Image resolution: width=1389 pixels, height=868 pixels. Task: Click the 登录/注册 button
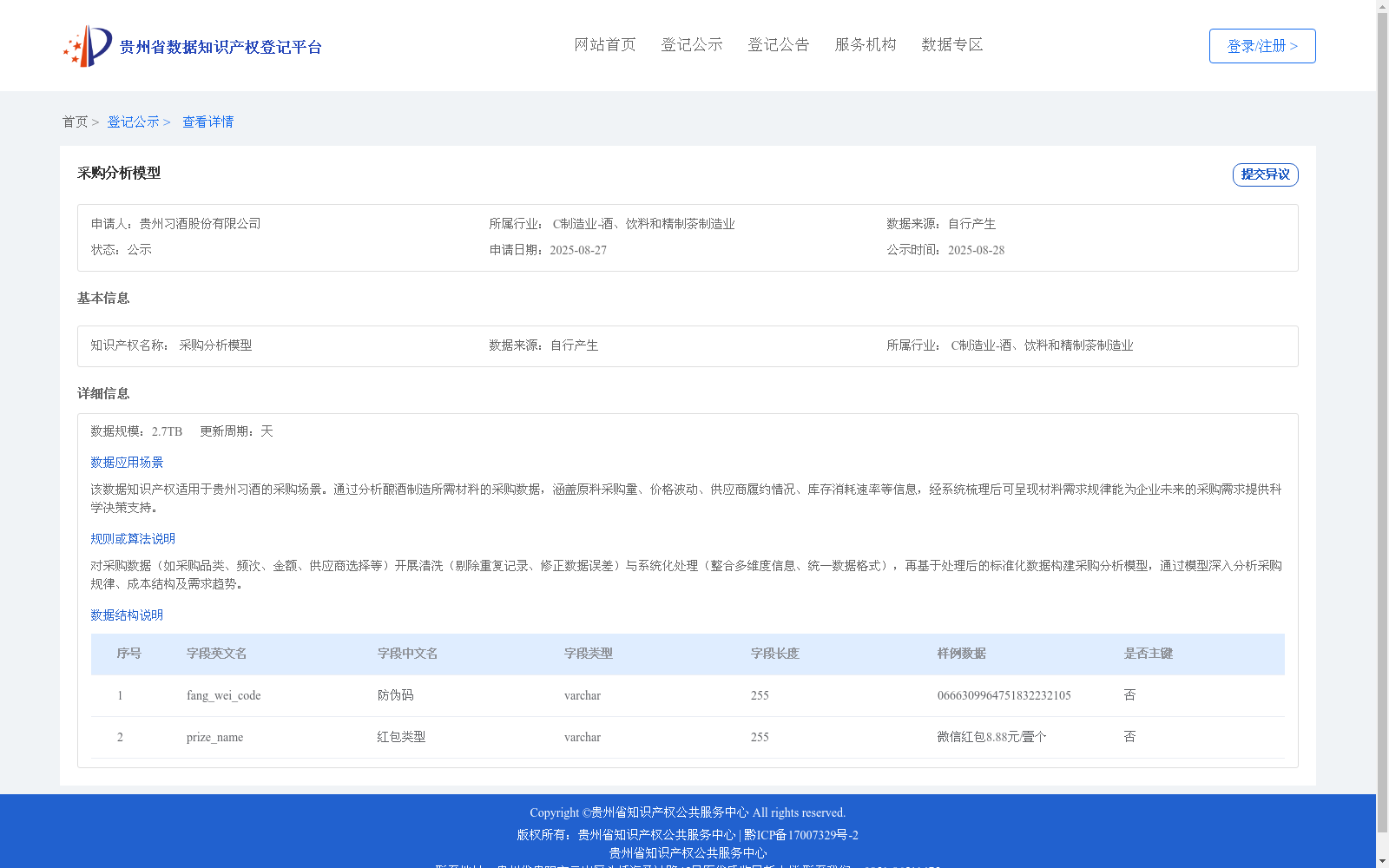point(1262,46)
